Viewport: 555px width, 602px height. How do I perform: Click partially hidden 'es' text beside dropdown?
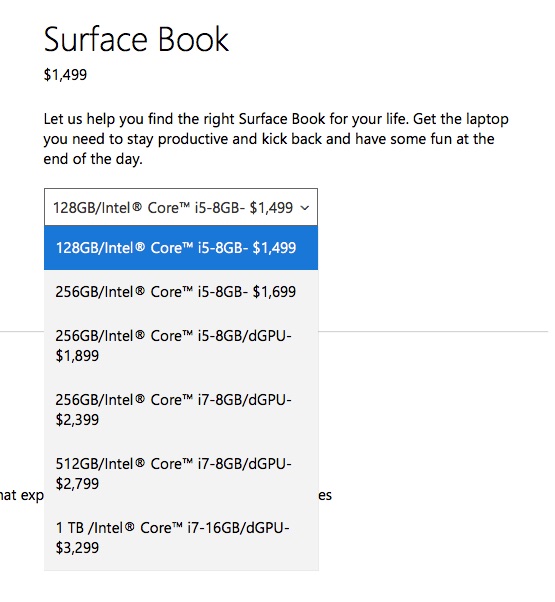(x=325, y=496)
